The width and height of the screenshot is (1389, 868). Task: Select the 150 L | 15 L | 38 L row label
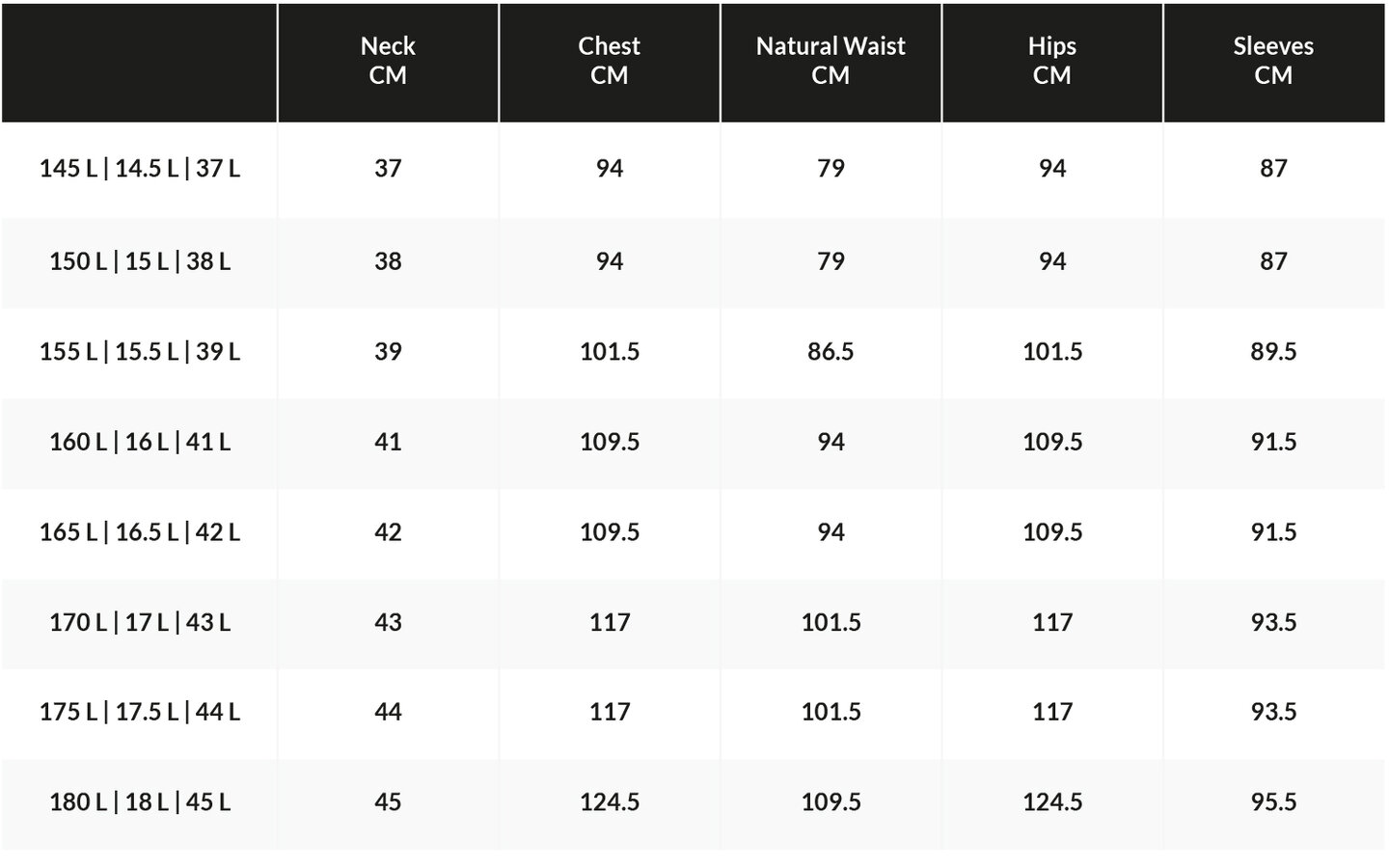point(140,261)
